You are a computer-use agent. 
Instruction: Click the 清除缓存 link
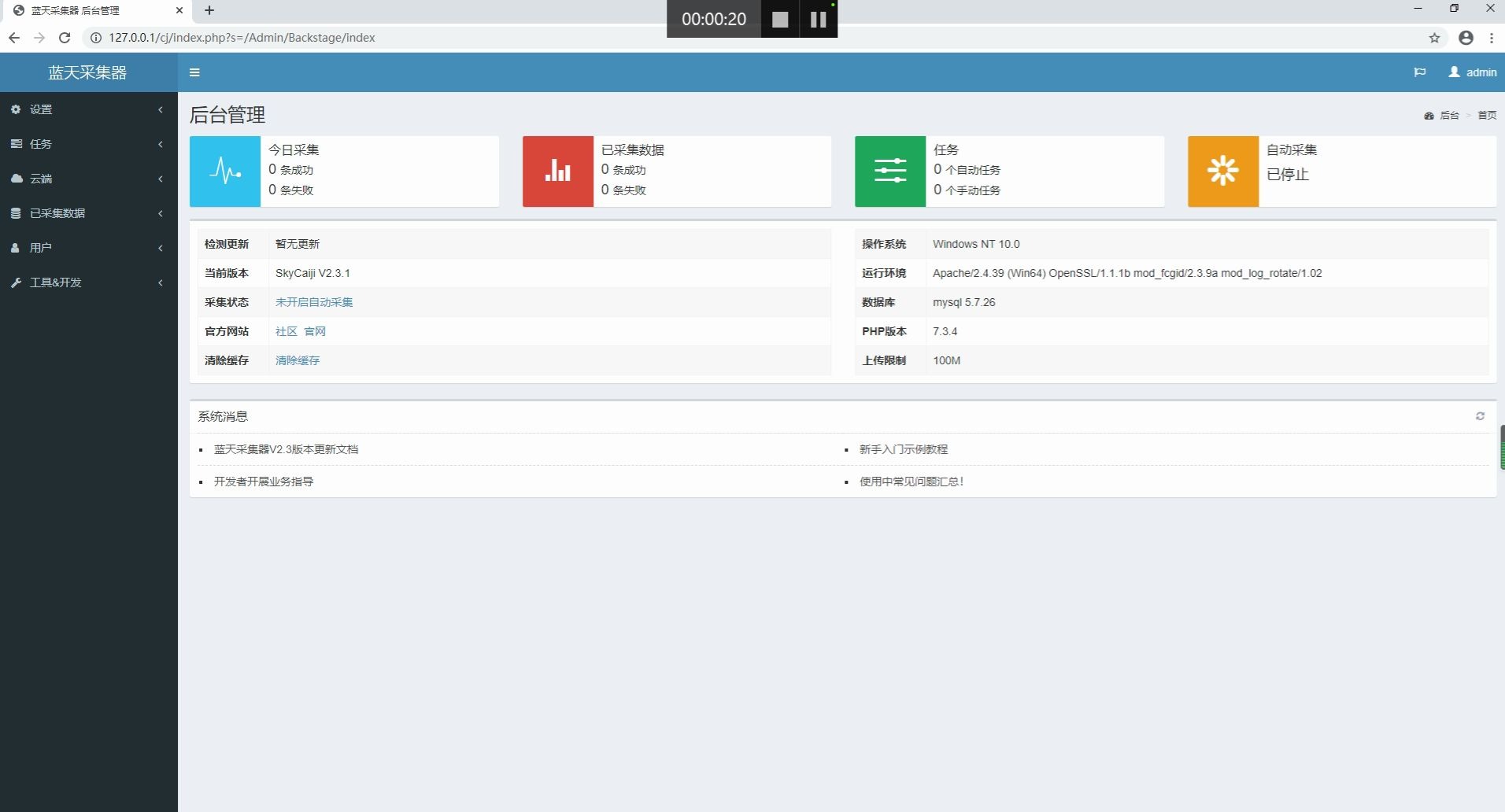click(x=298, y=360)
